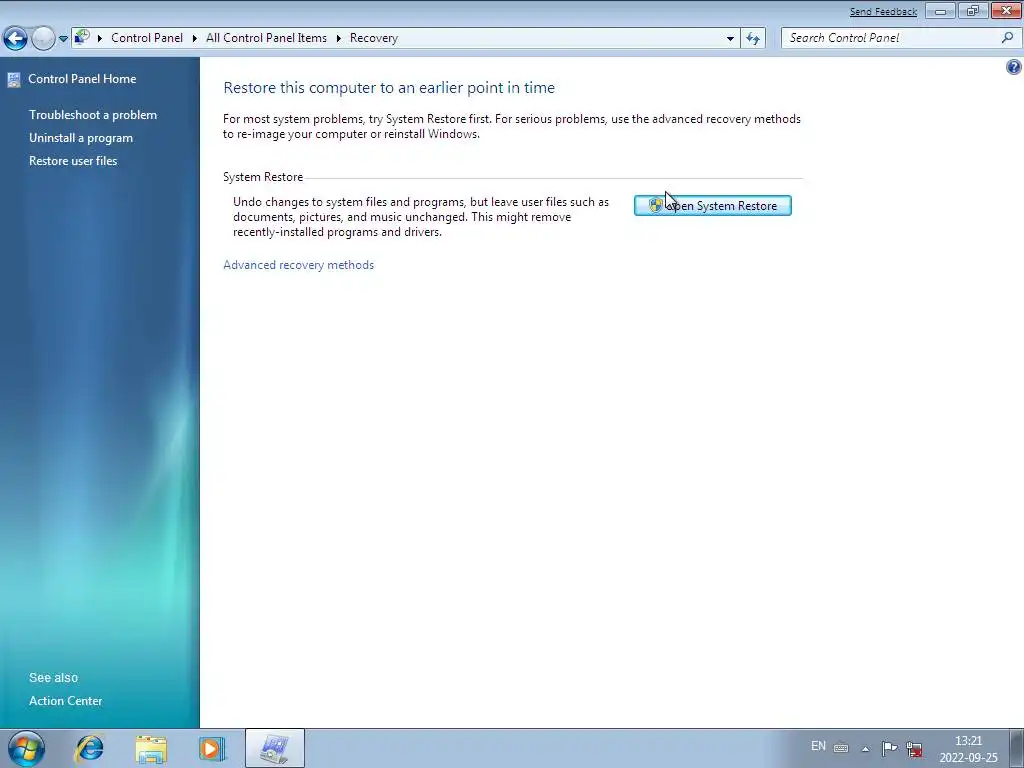Open Uninstall a program link
Screen dimensions: 1024x768
[81, 138]
